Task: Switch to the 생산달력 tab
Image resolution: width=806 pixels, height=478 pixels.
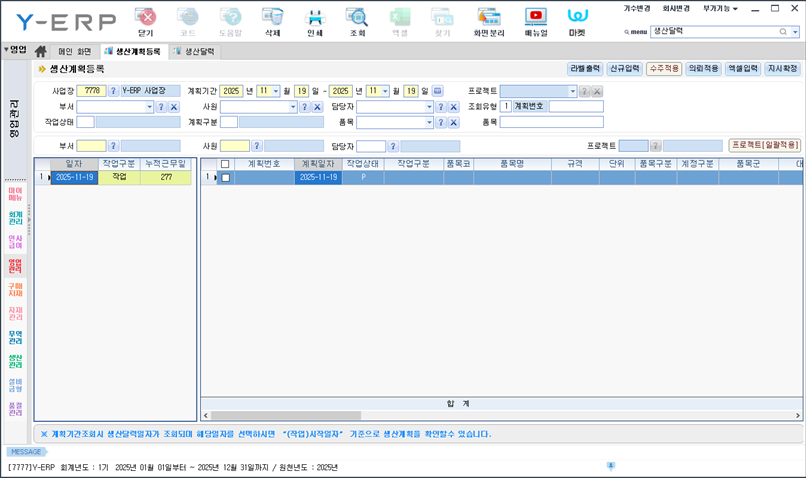Action: tap(199, 51)
